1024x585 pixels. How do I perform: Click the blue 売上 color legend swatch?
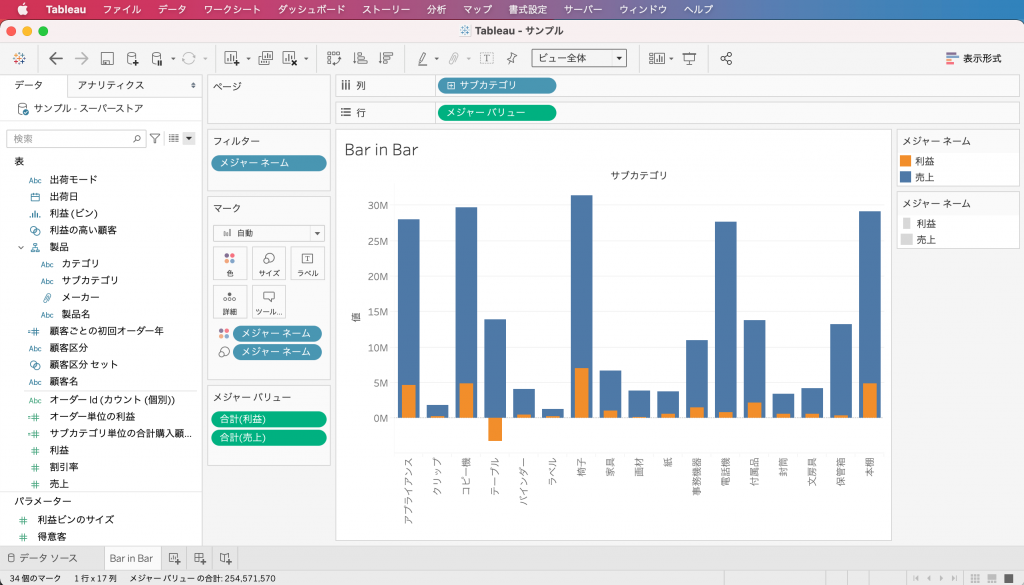905,177
